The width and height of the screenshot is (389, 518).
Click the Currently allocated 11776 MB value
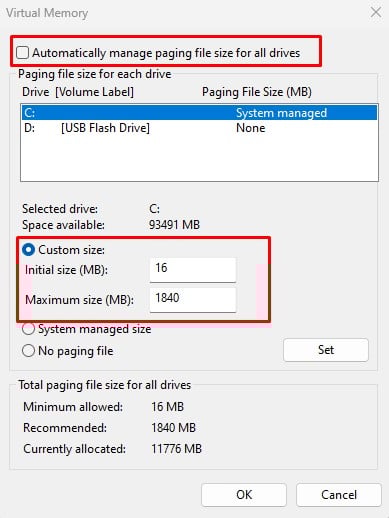tap(176, 449)
